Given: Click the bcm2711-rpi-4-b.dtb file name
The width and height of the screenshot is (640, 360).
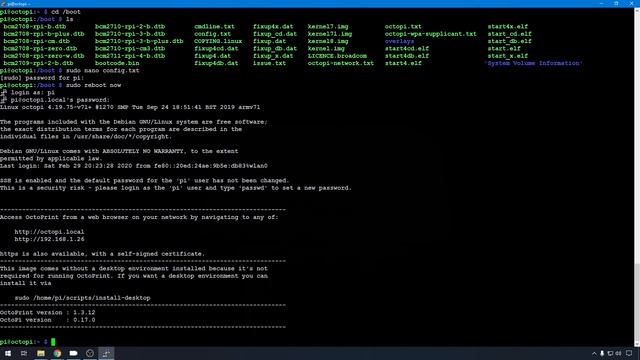Looking at the screenshot, I should point(130,56).
